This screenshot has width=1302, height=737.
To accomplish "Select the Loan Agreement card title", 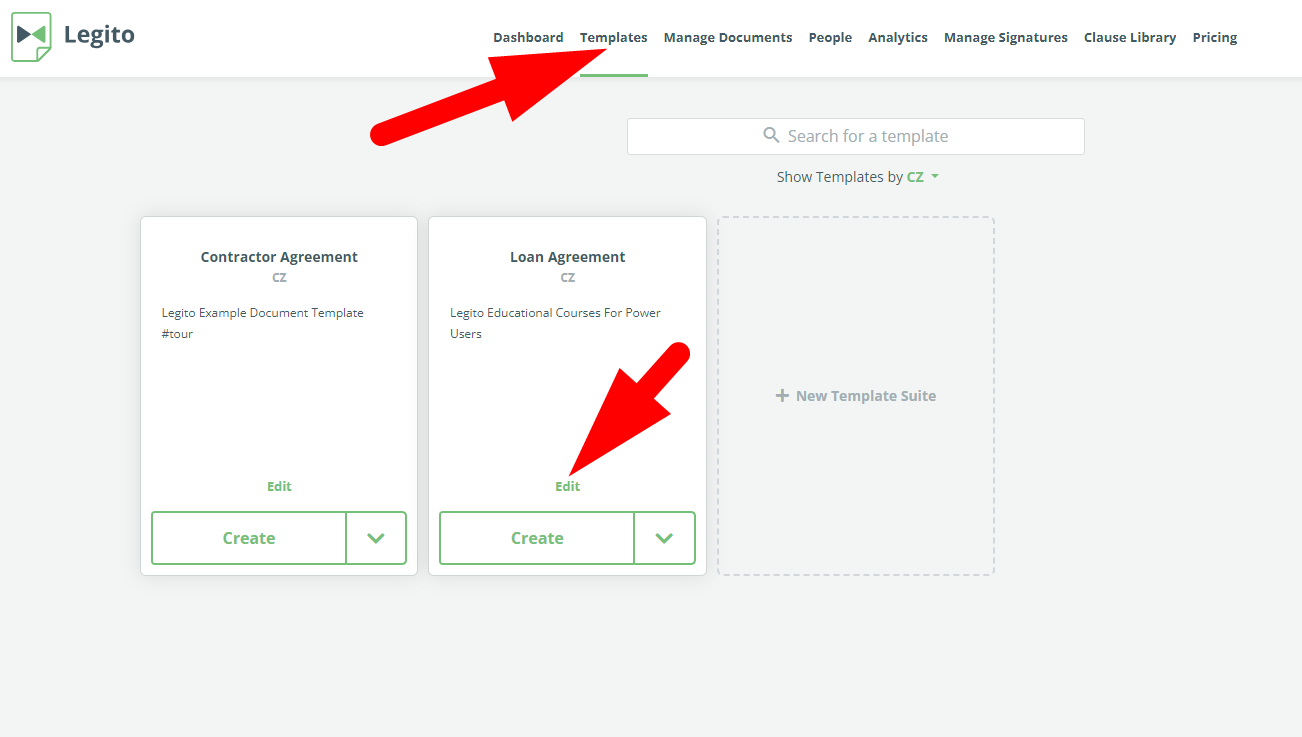I will point(567,257).
